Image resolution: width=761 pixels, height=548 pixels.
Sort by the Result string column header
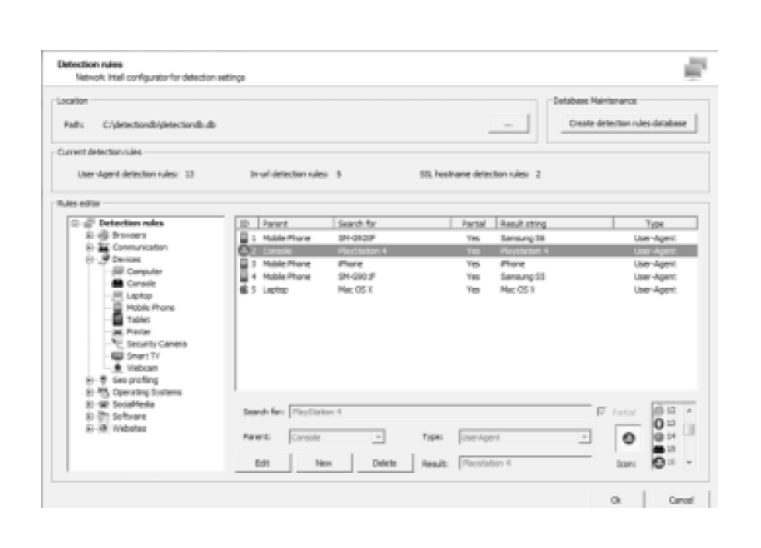point(555,223)
